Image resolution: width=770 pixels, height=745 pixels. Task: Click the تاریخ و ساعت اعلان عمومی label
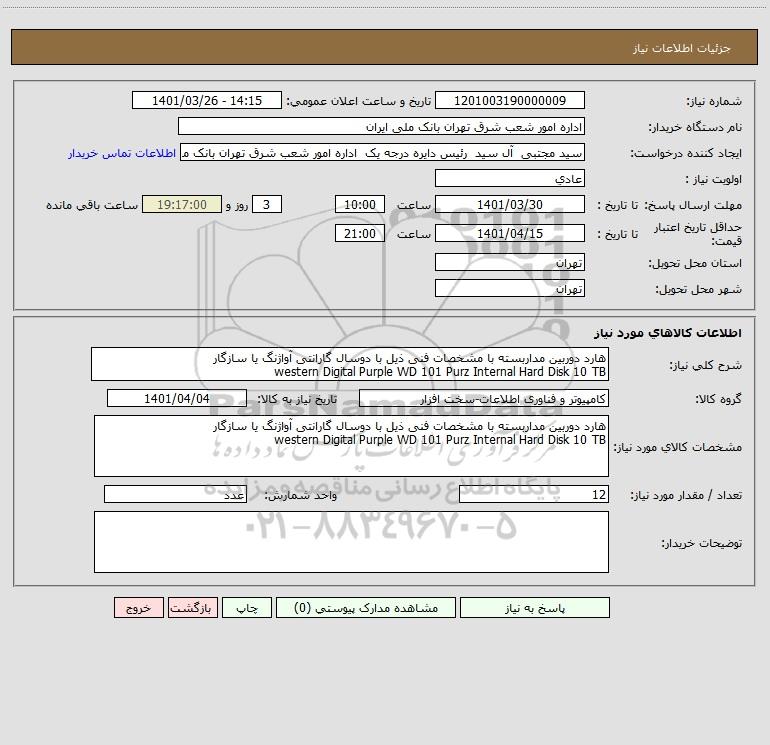coord(358,101)
